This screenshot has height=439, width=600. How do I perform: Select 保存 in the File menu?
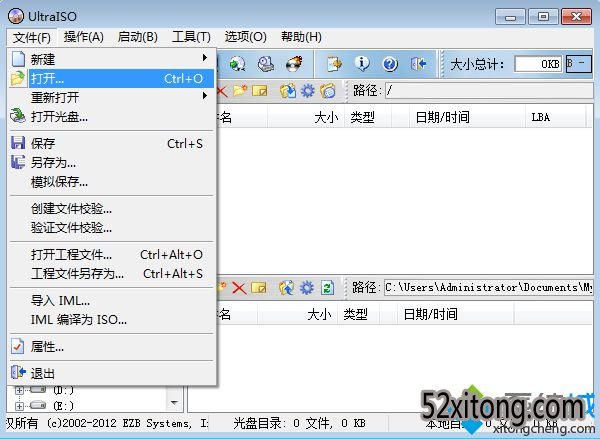[111, 144]
